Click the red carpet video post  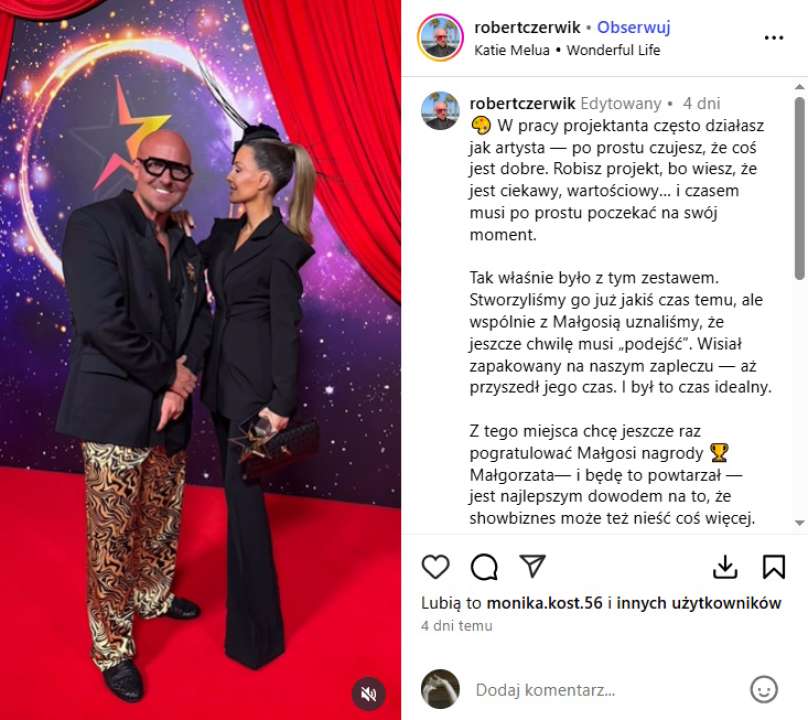pyautogui.click(x=200, y=360)
